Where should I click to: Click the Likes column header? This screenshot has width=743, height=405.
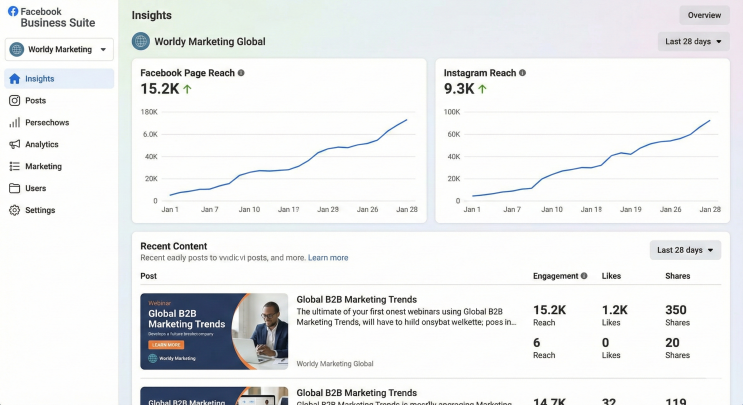[611, 276]
